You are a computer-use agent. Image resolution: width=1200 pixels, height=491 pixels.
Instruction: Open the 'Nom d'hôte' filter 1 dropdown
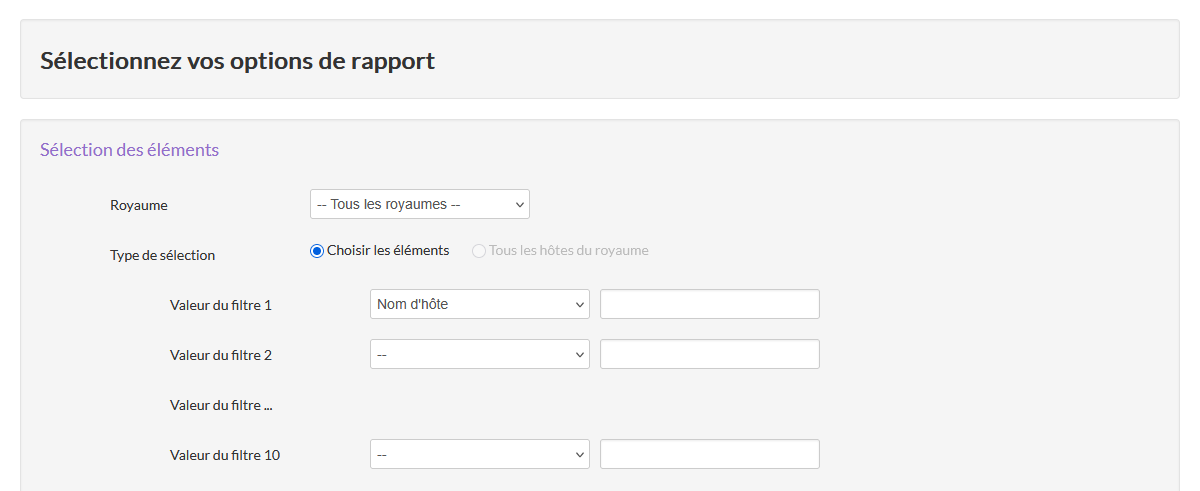[479, 304]
